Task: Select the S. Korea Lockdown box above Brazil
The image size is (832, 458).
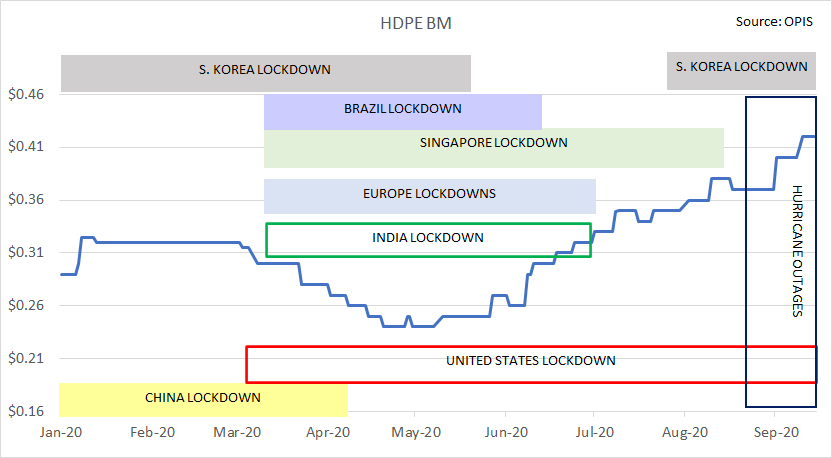Action: 265,70
